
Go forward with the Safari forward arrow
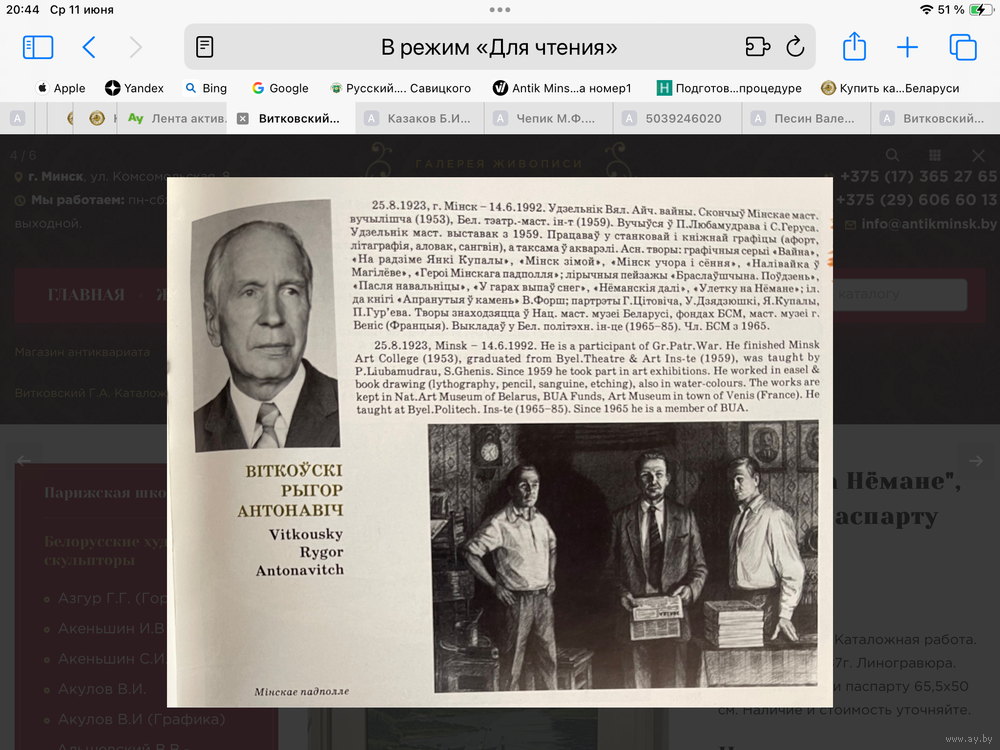coord(135,47)
